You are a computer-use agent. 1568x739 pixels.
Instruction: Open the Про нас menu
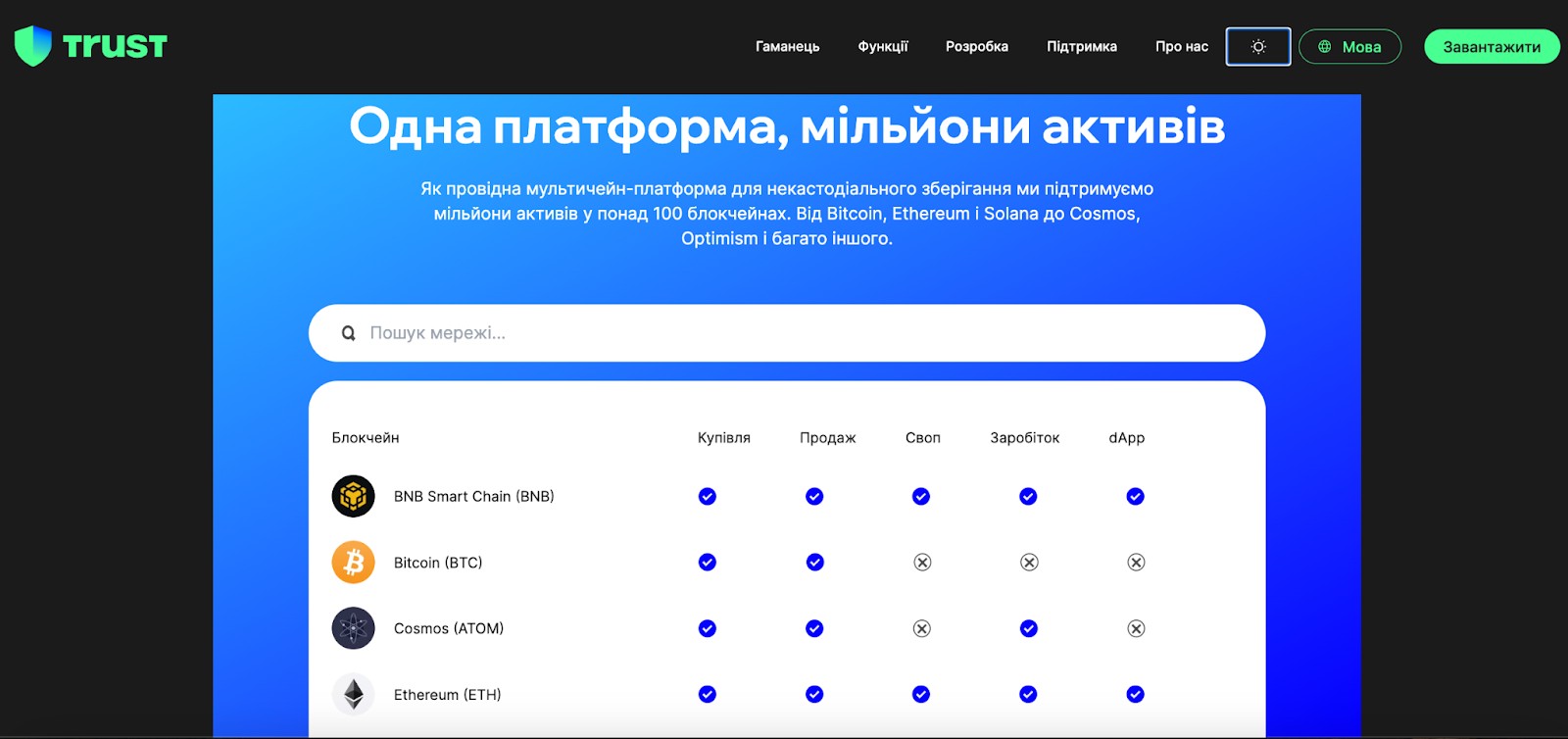(1182, 46)
